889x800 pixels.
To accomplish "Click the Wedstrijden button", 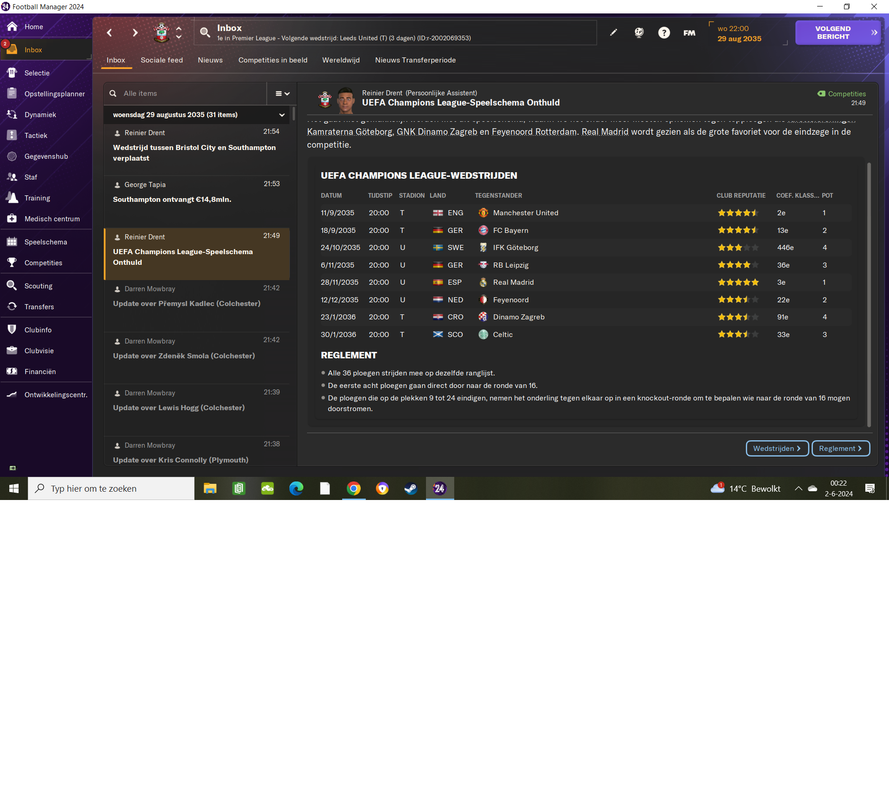I will [777, 448].
